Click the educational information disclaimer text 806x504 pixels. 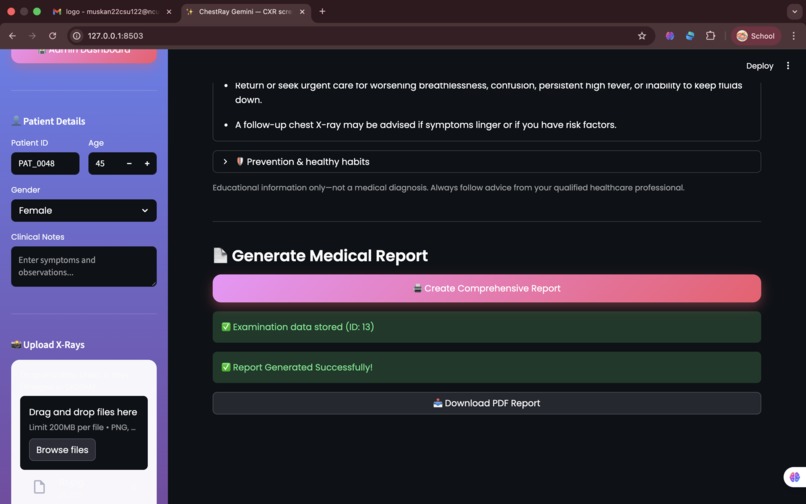pos(448,188)
